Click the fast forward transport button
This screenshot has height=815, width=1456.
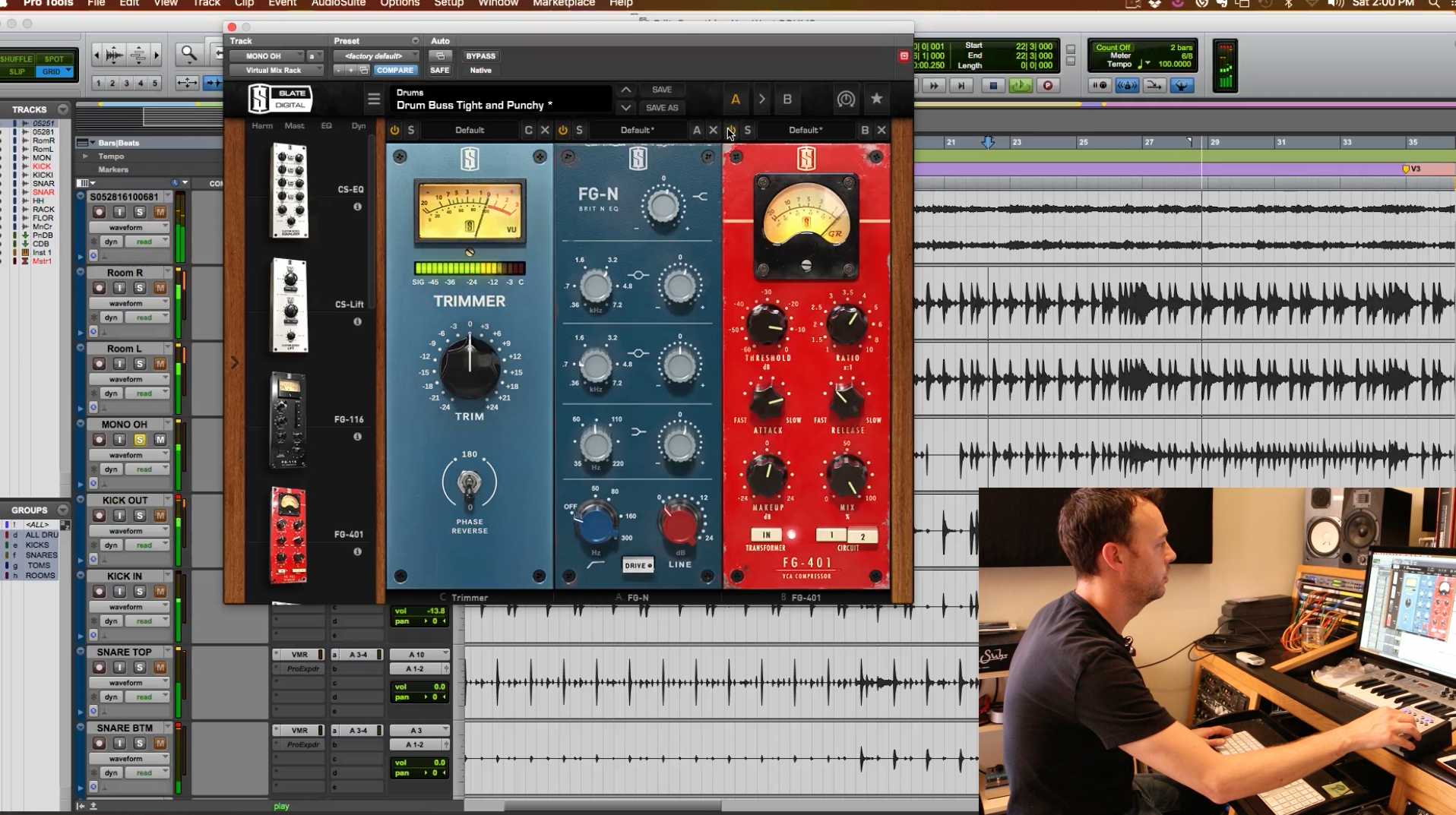pos(934,86)
